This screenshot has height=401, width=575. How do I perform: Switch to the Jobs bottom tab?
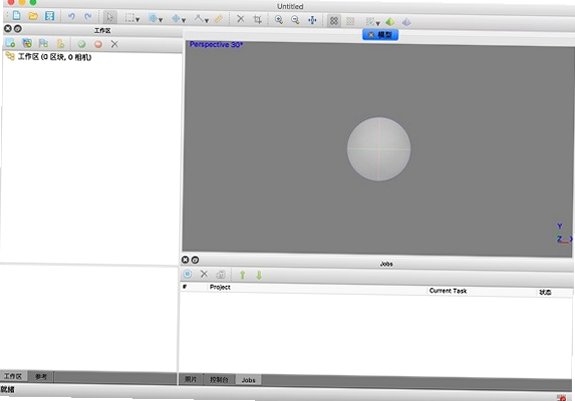pyautogui.click(x=248, y=380)
